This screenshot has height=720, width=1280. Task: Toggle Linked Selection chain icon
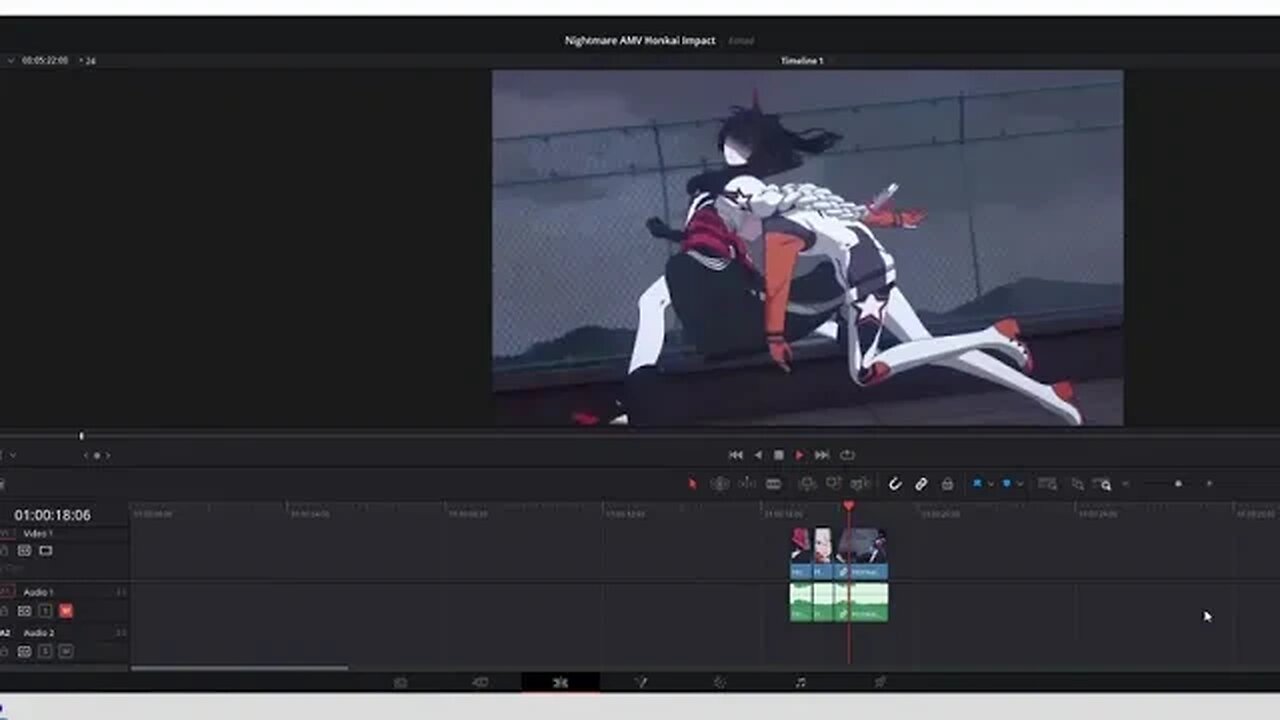921,484
